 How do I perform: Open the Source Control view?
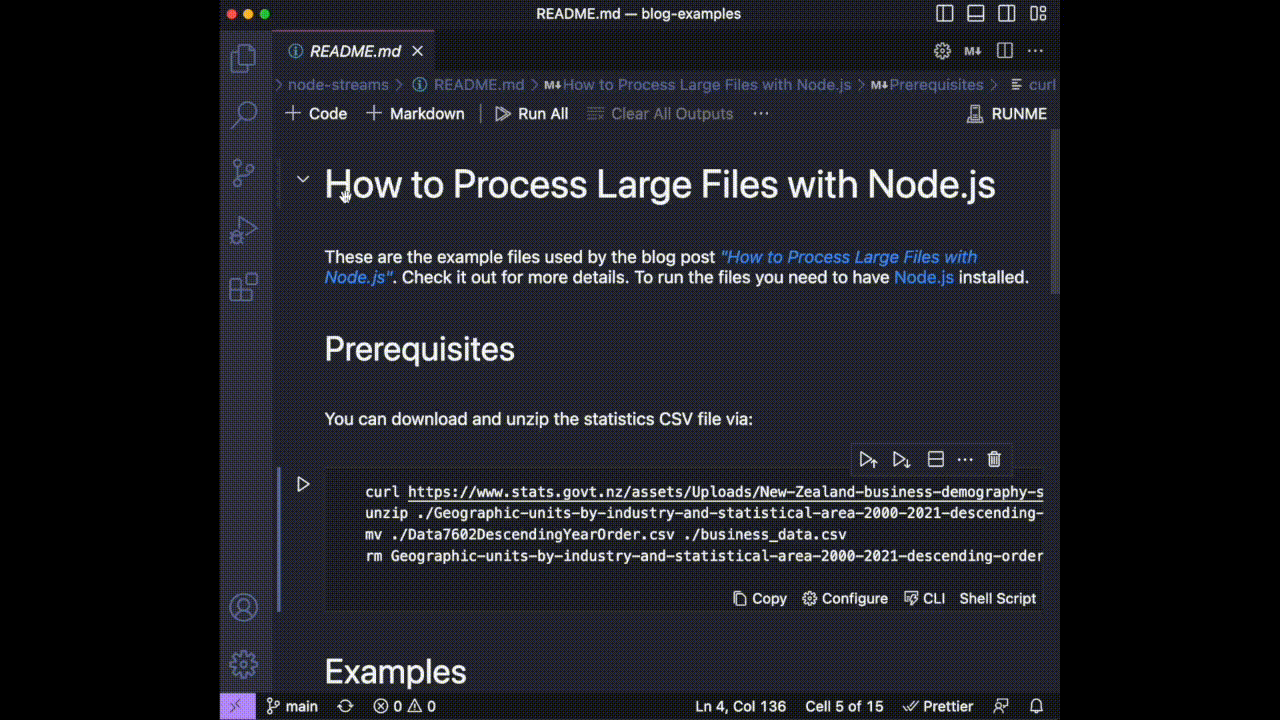(244, 173)
